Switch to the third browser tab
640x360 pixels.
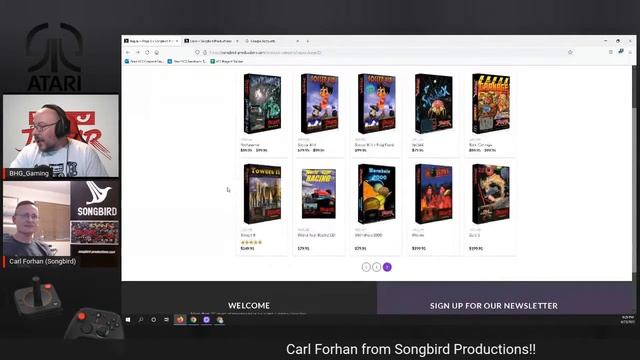click(x=272, y=41)
